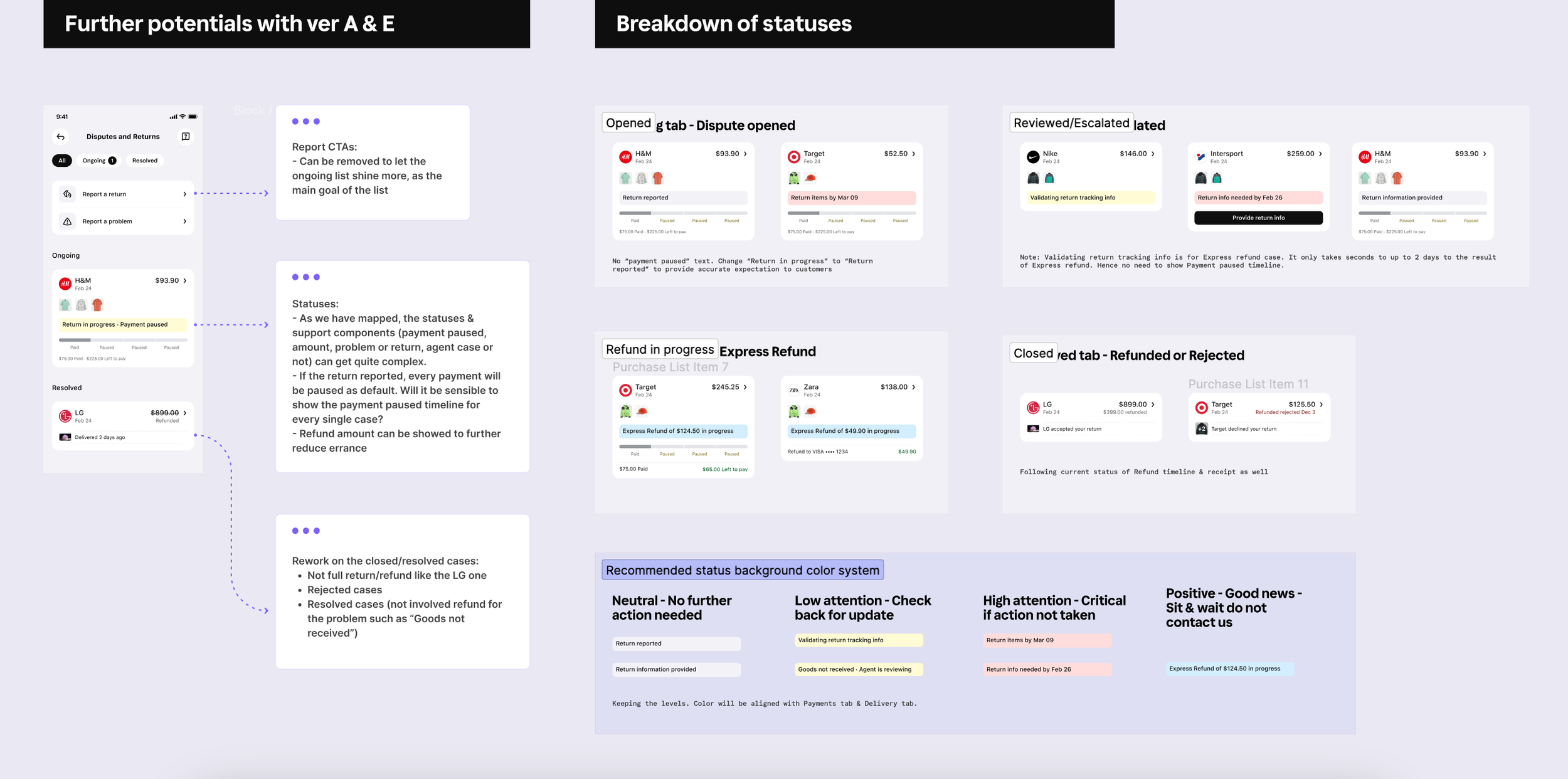Click the LG logo in the phone's Resolved card
This screenshot has height=779, width=1568.
(65, 416)
